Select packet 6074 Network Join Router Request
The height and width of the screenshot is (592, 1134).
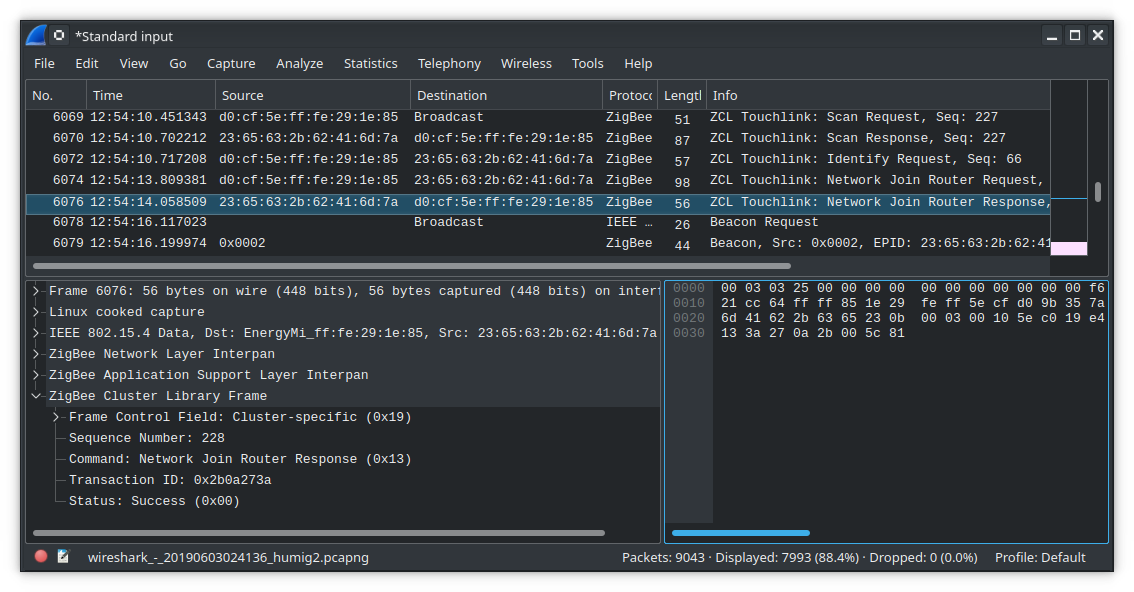538,180
